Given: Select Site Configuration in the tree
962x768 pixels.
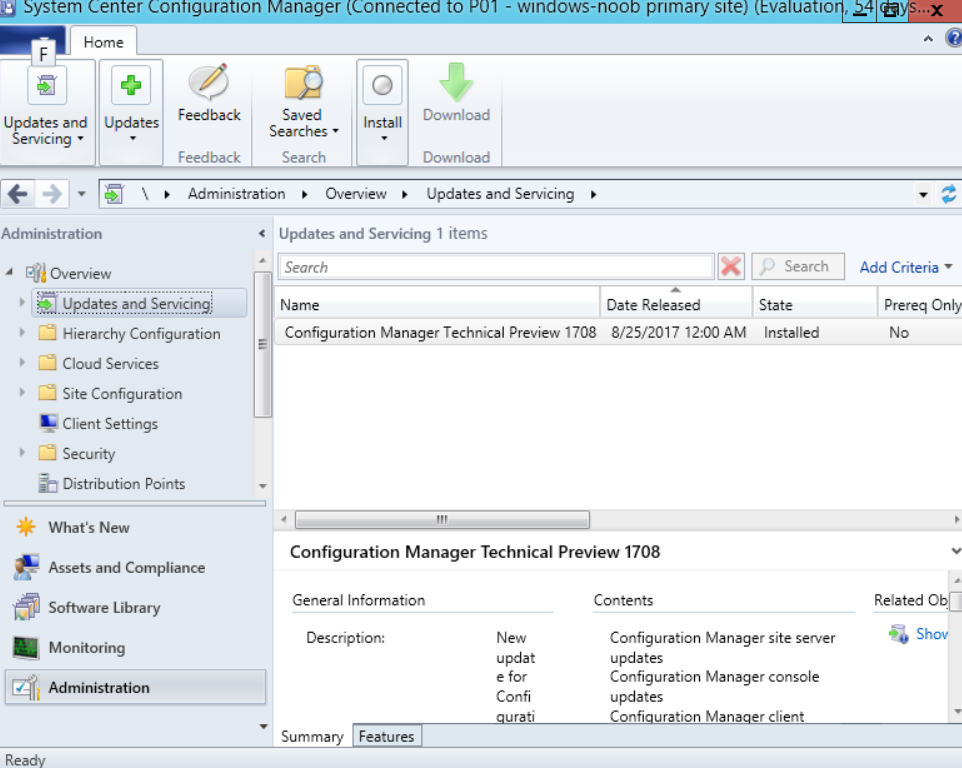Looking at the screenshot, I should (x=122, y=393).
